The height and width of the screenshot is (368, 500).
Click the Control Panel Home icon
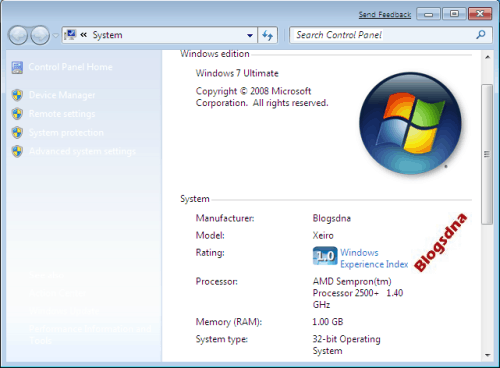click(x=17, y=67)
